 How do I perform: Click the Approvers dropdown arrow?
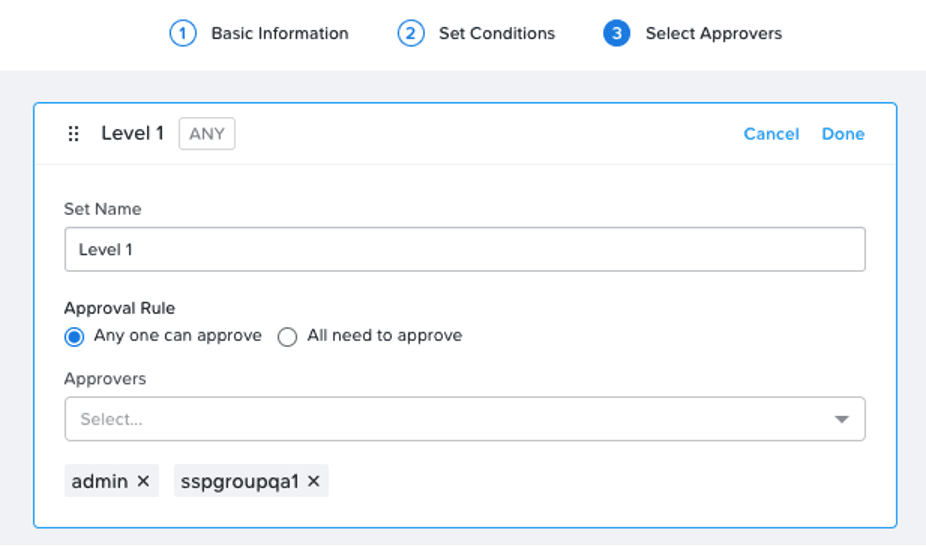[842, 420]
